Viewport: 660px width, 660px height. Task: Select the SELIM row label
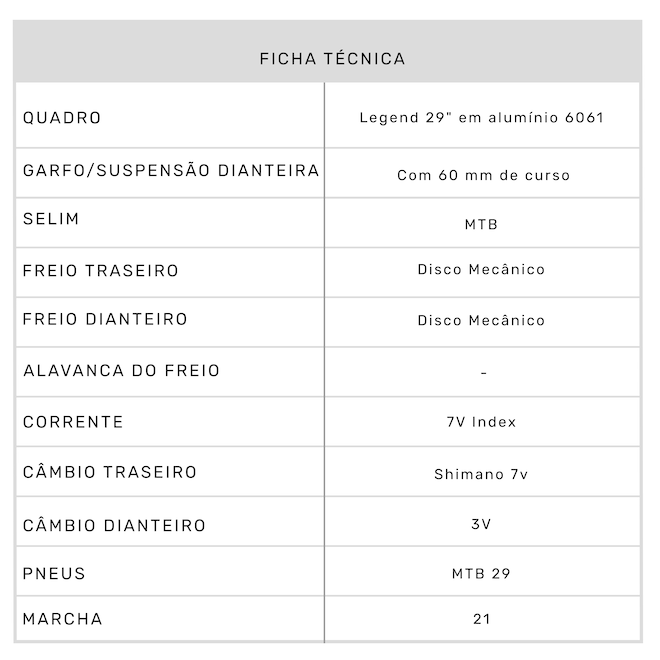coord(51,218)
